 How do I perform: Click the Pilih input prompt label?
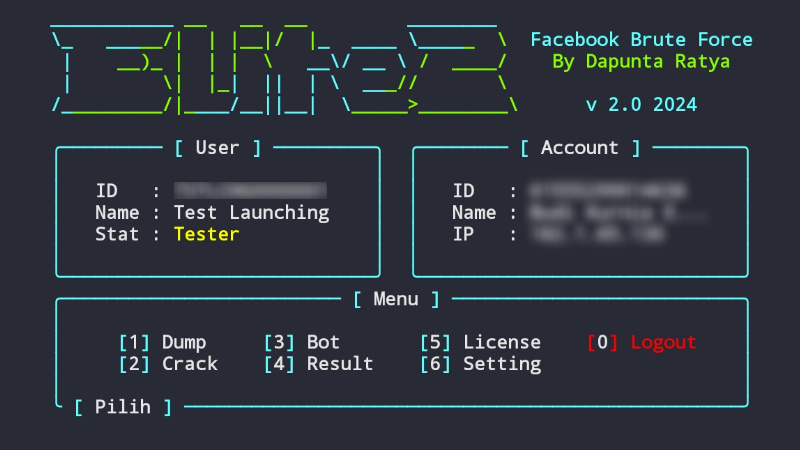click(x=123, y=407)
